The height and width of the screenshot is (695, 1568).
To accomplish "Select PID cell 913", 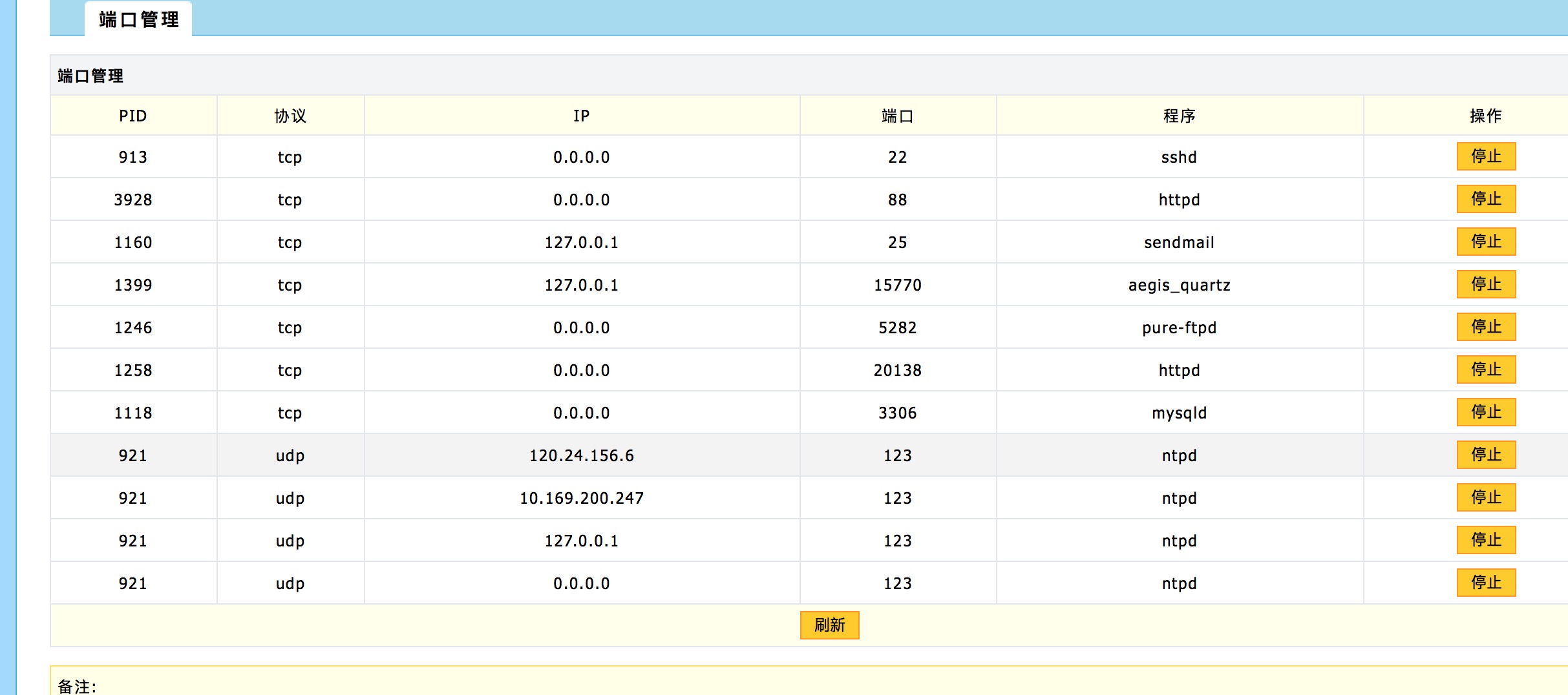I will [x=133, y=157].
